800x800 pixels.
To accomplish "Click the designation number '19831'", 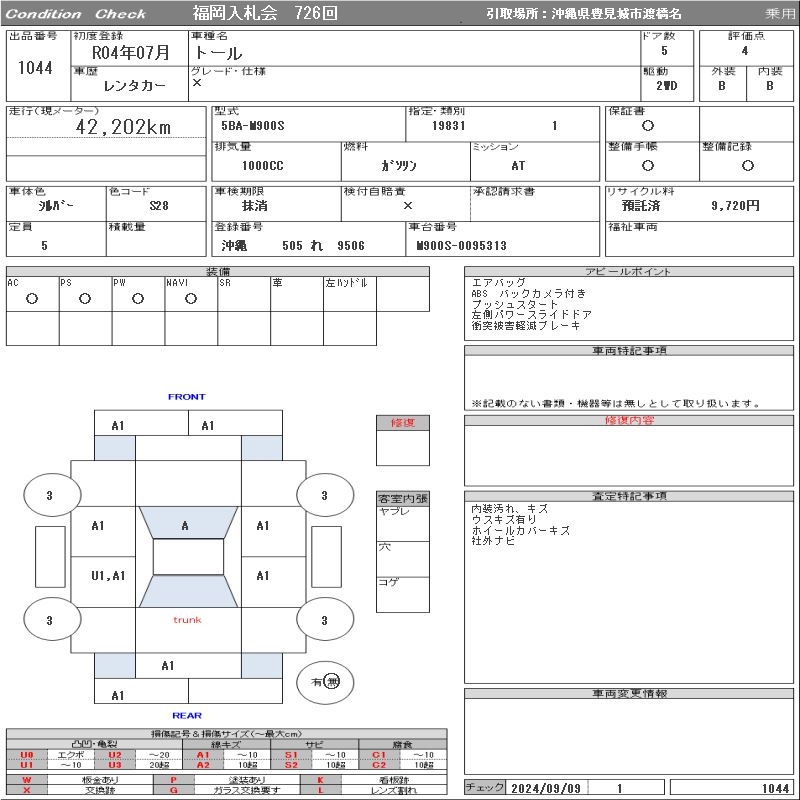I will pos(448,126).
